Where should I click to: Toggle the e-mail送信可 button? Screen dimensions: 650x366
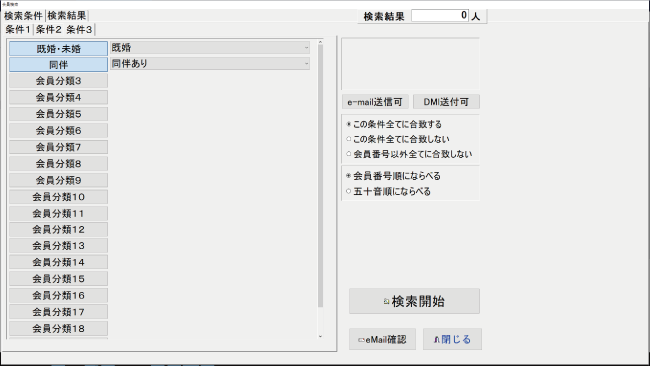point(375,102)
